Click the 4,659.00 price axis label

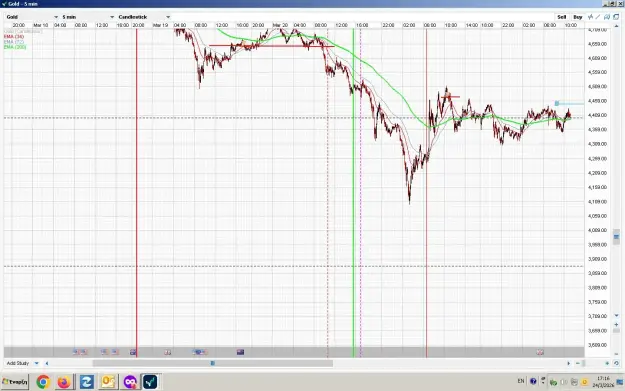tap(597, 44)
